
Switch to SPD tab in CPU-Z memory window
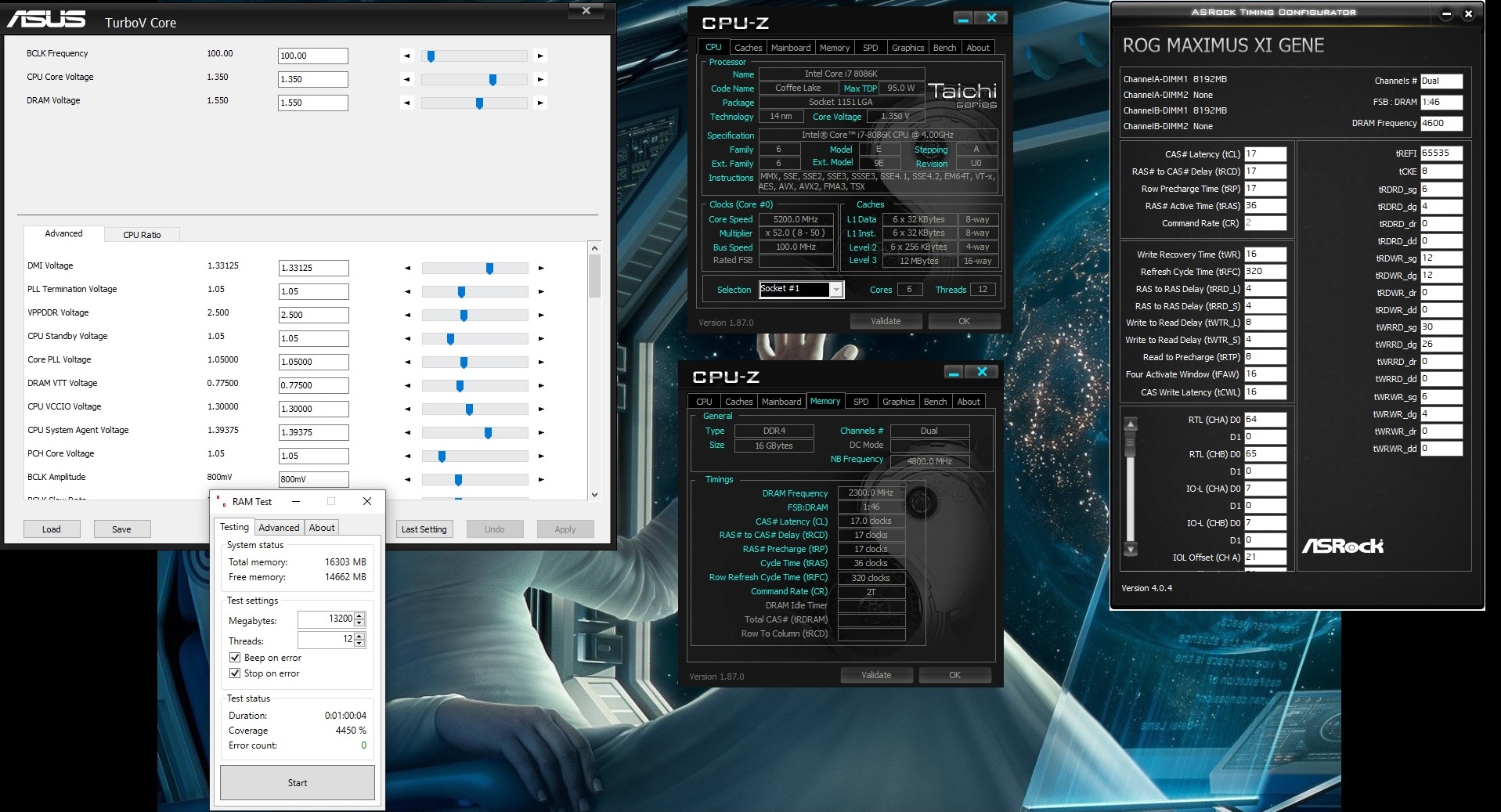coord(861,402)
